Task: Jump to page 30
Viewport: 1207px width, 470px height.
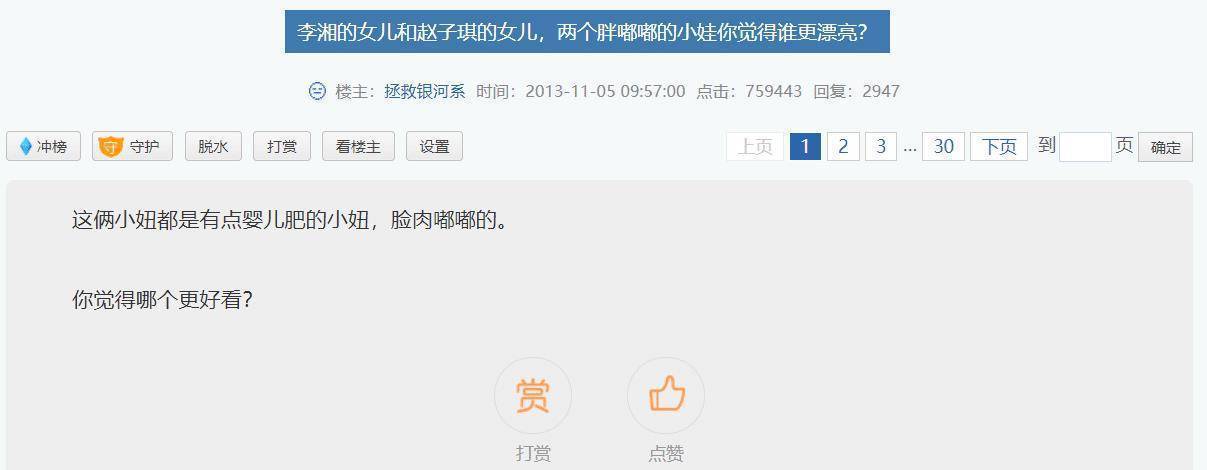Action: (x=943, y=147)
